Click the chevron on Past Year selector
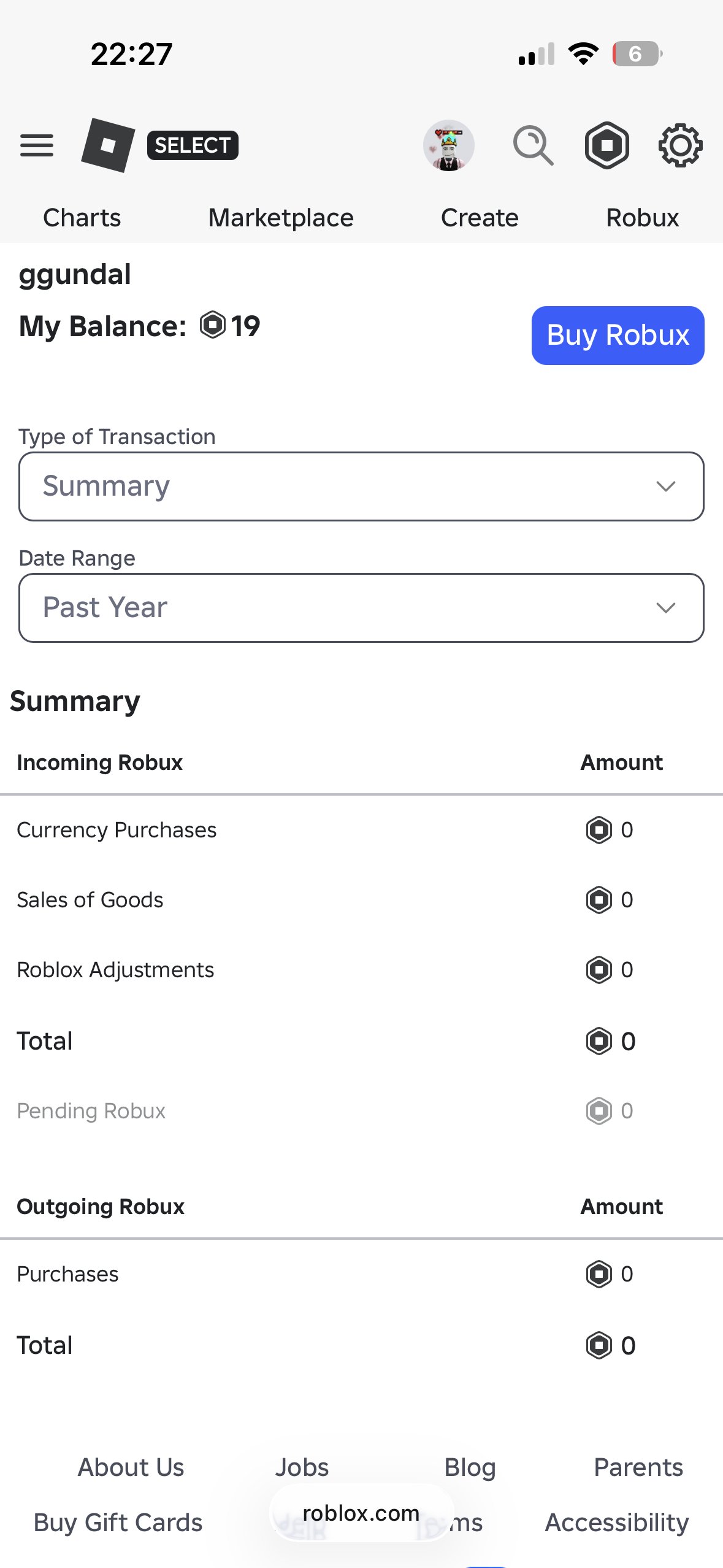Viewport: 723px width, 1568px height. coord(665,608)
